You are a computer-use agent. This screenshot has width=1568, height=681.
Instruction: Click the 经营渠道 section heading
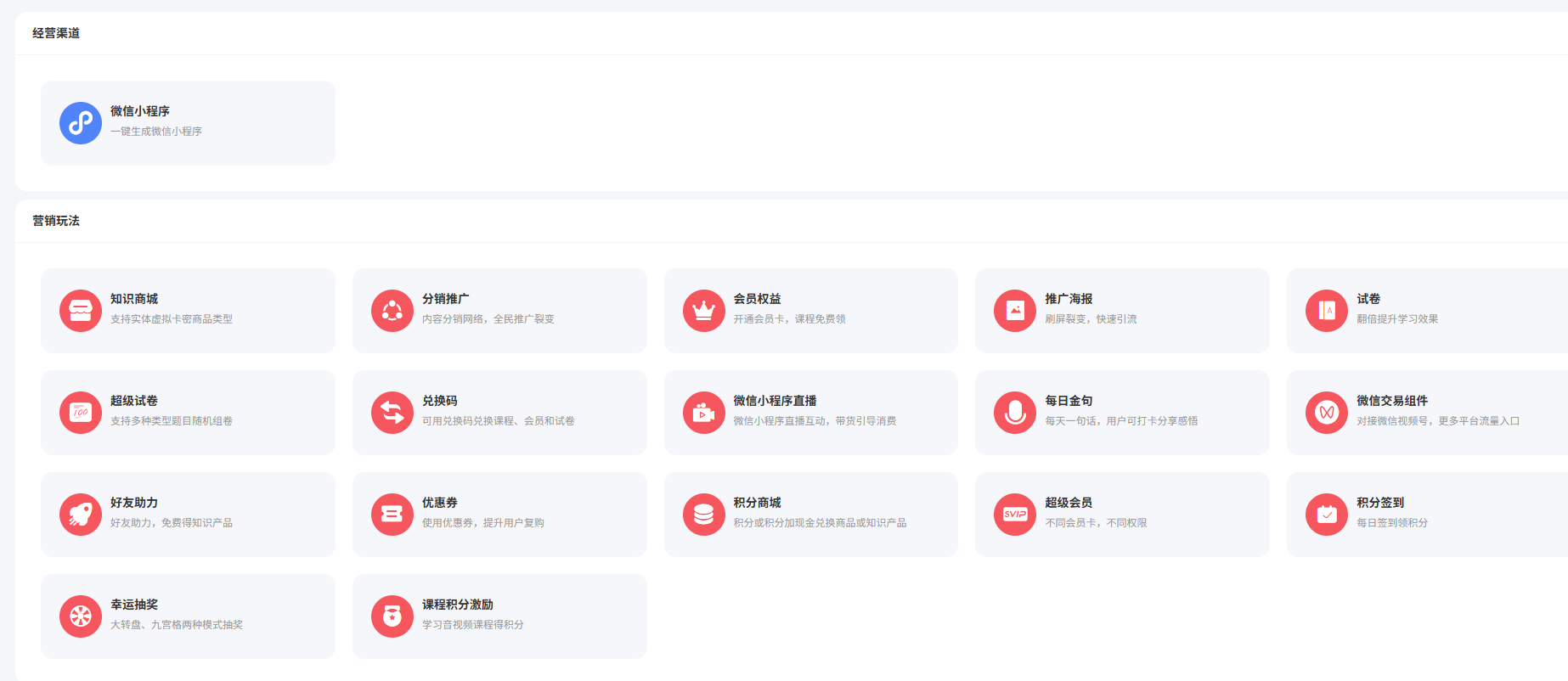[56, 33]
